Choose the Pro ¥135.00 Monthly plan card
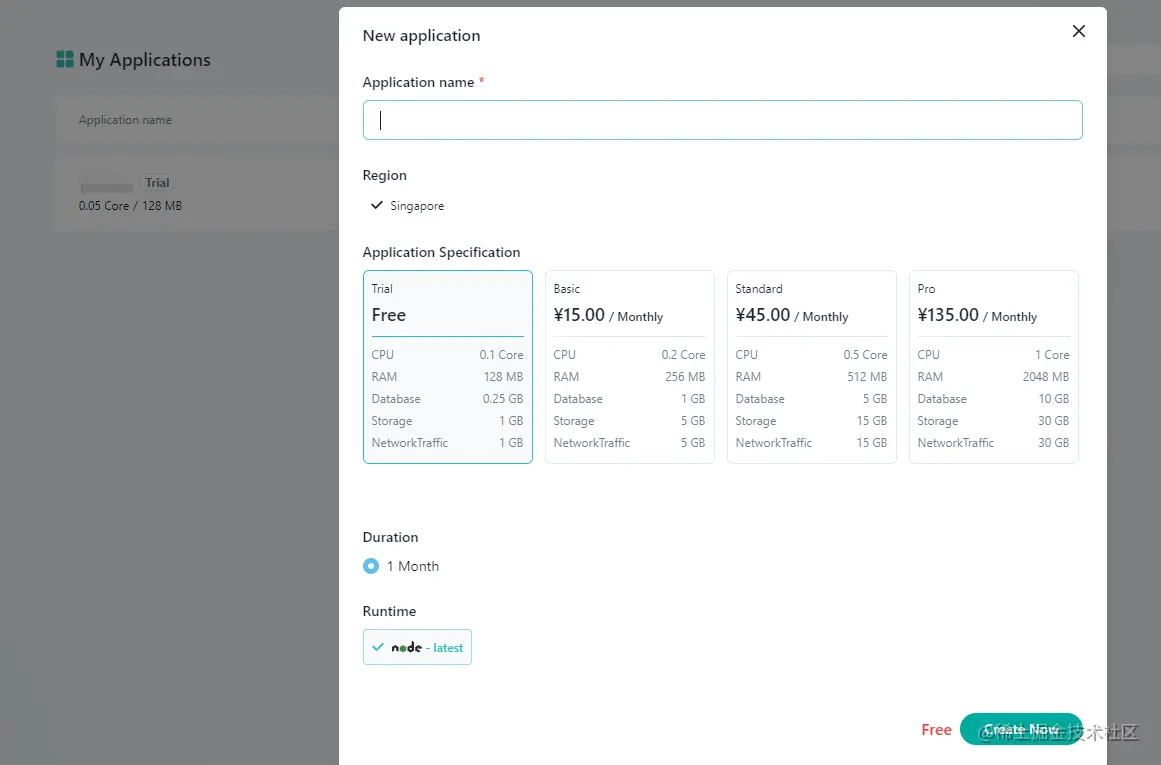1161x765 pixels. [x=993, y=367]
